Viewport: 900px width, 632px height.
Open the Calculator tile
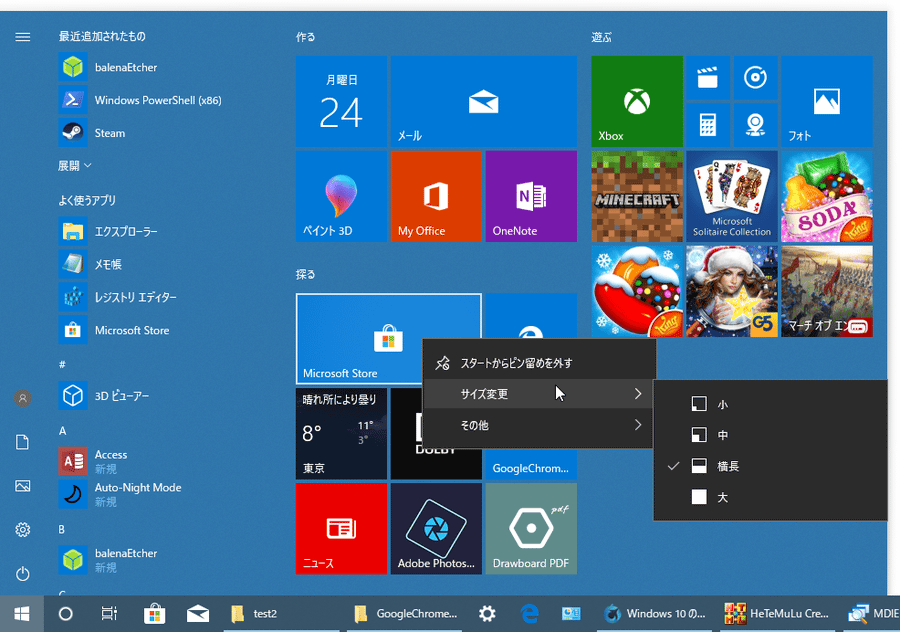click(x=708, y=125)
